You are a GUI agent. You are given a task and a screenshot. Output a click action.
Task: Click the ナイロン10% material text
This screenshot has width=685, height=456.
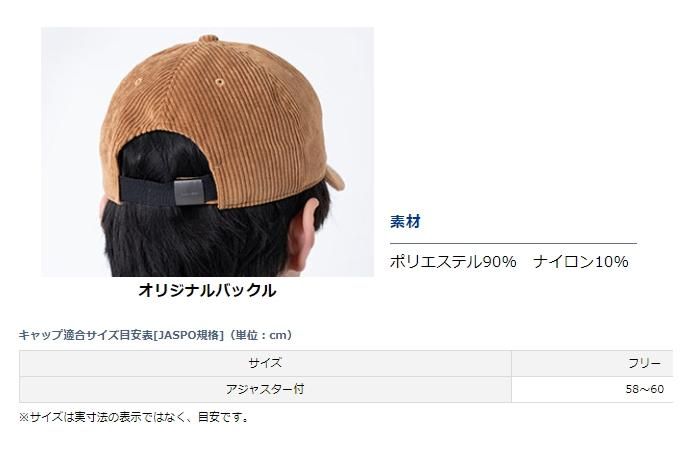pyautogui.click(x=581, y=262)
